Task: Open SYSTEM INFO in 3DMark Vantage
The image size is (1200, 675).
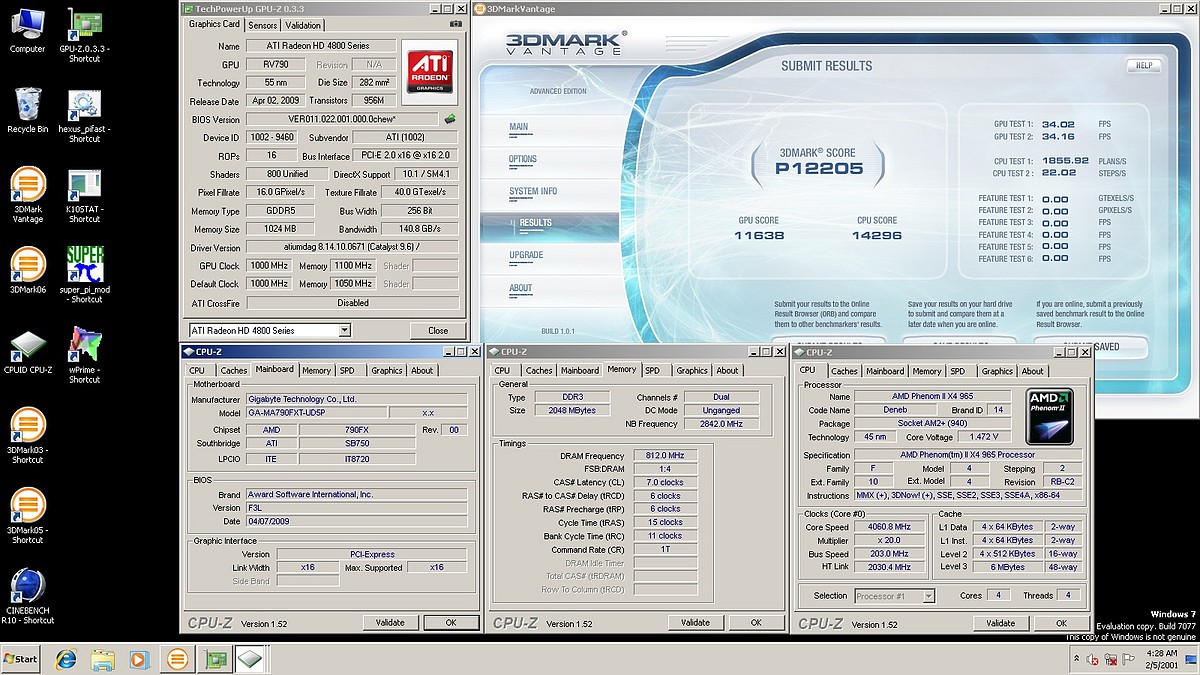Action: click(x=533, y=191)
